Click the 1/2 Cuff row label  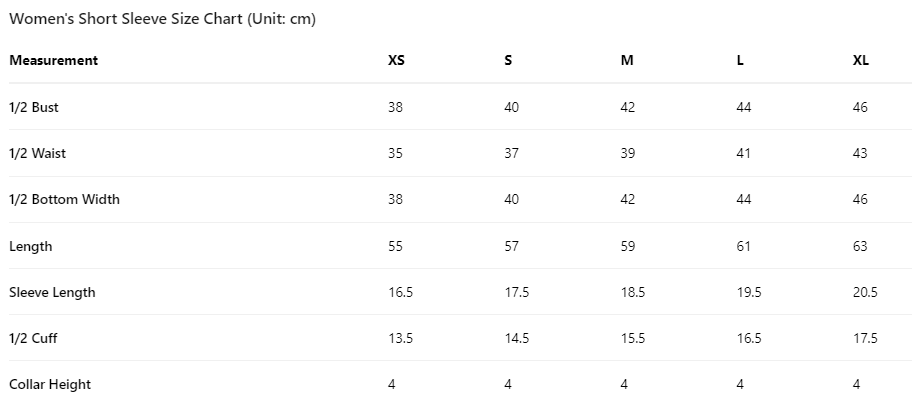click(x=33, y=338)
